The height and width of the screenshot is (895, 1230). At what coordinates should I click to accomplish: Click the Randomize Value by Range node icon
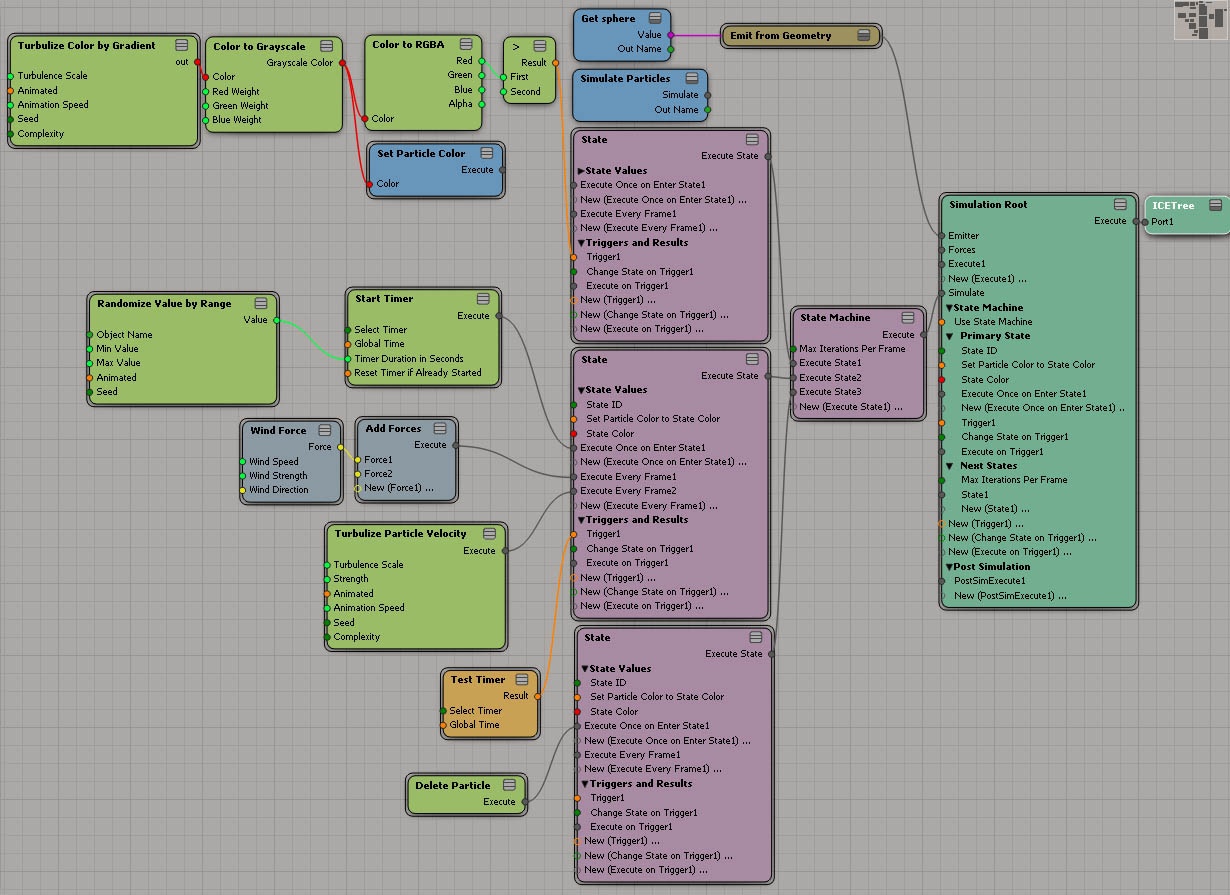click(261, 303)
